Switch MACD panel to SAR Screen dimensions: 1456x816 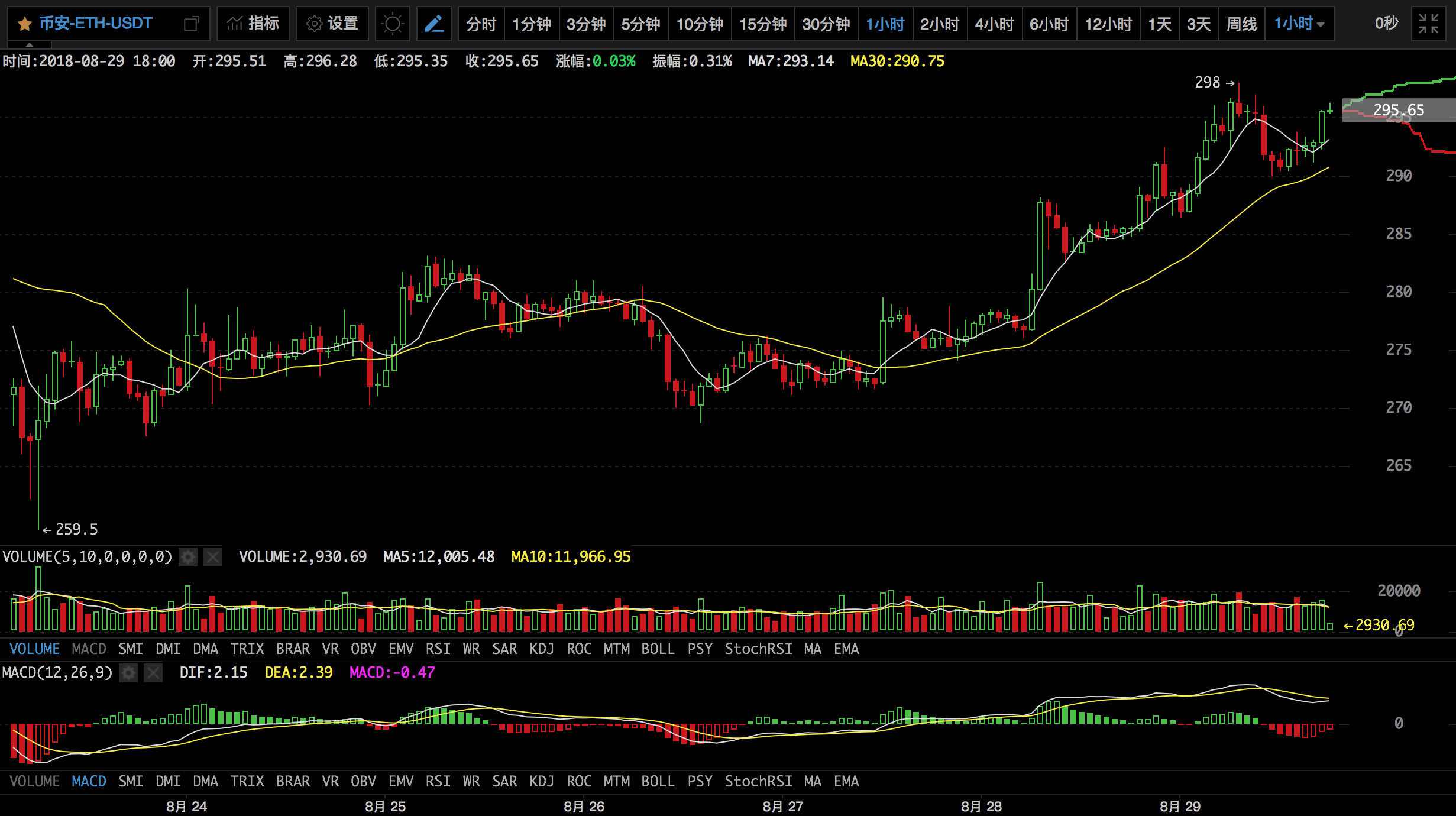click(x=504, y=781)
